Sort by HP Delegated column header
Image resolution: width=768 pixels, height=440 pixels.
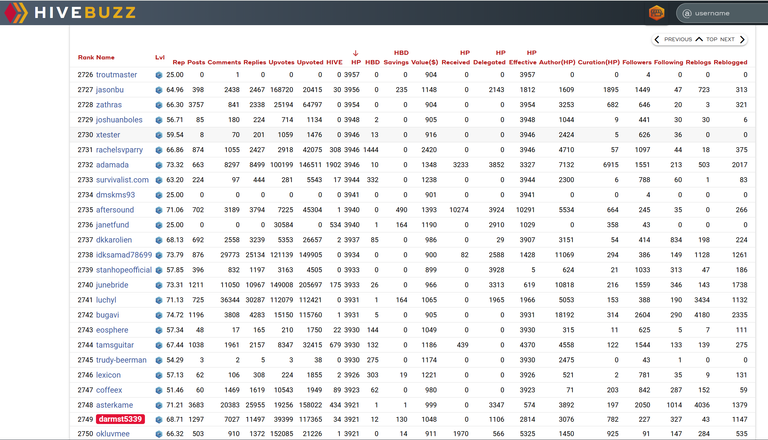[489, 57]
